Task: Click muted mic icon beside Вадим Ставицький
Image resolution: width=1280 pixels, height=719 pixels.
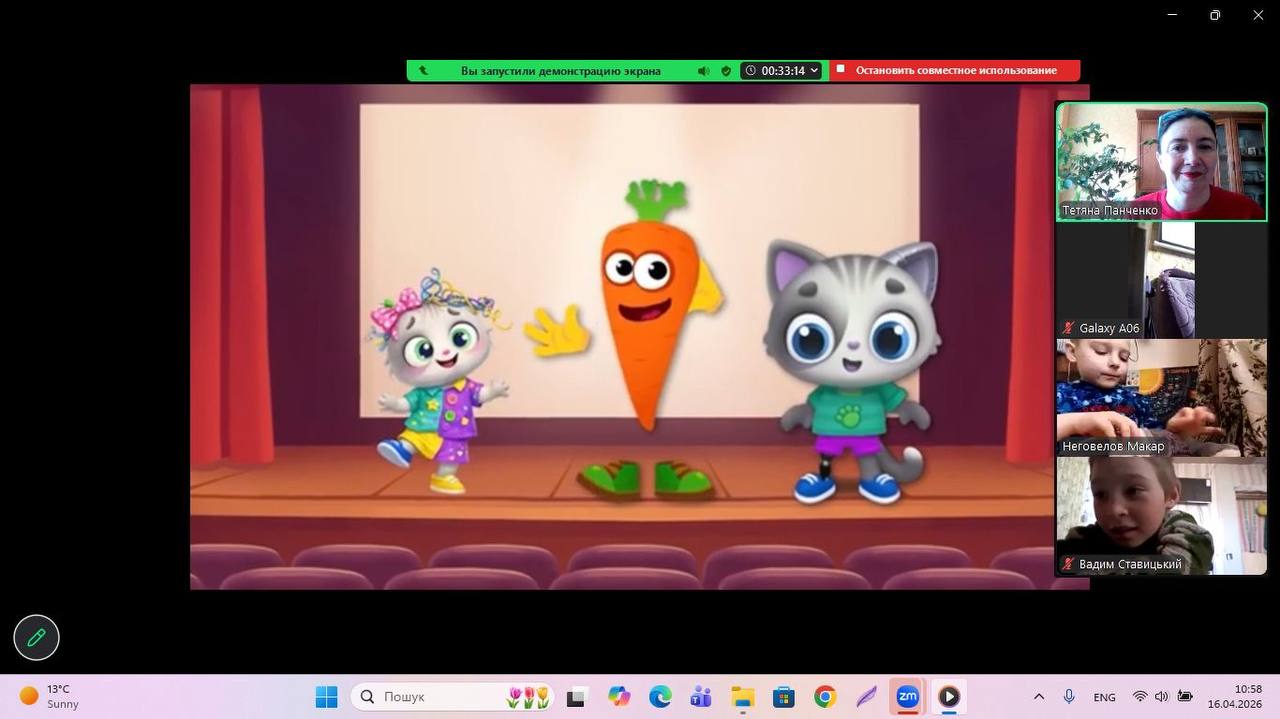Action: (x=1068, y=565)
